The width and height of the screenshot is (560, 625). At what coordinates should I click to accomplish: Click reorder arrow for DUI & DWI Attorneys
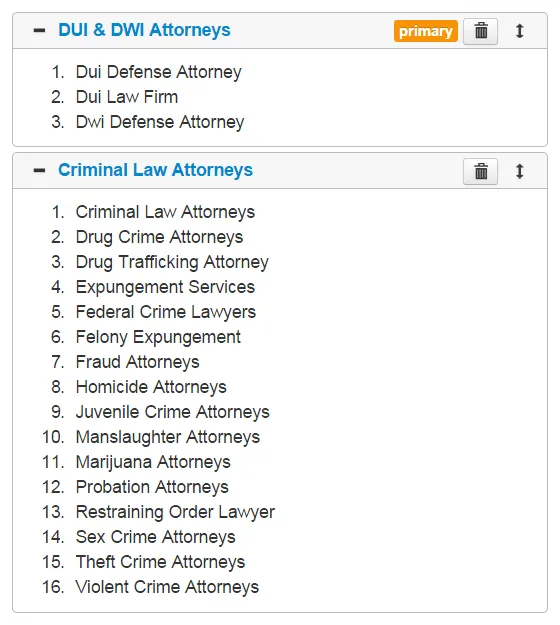(x=519, y=31)
